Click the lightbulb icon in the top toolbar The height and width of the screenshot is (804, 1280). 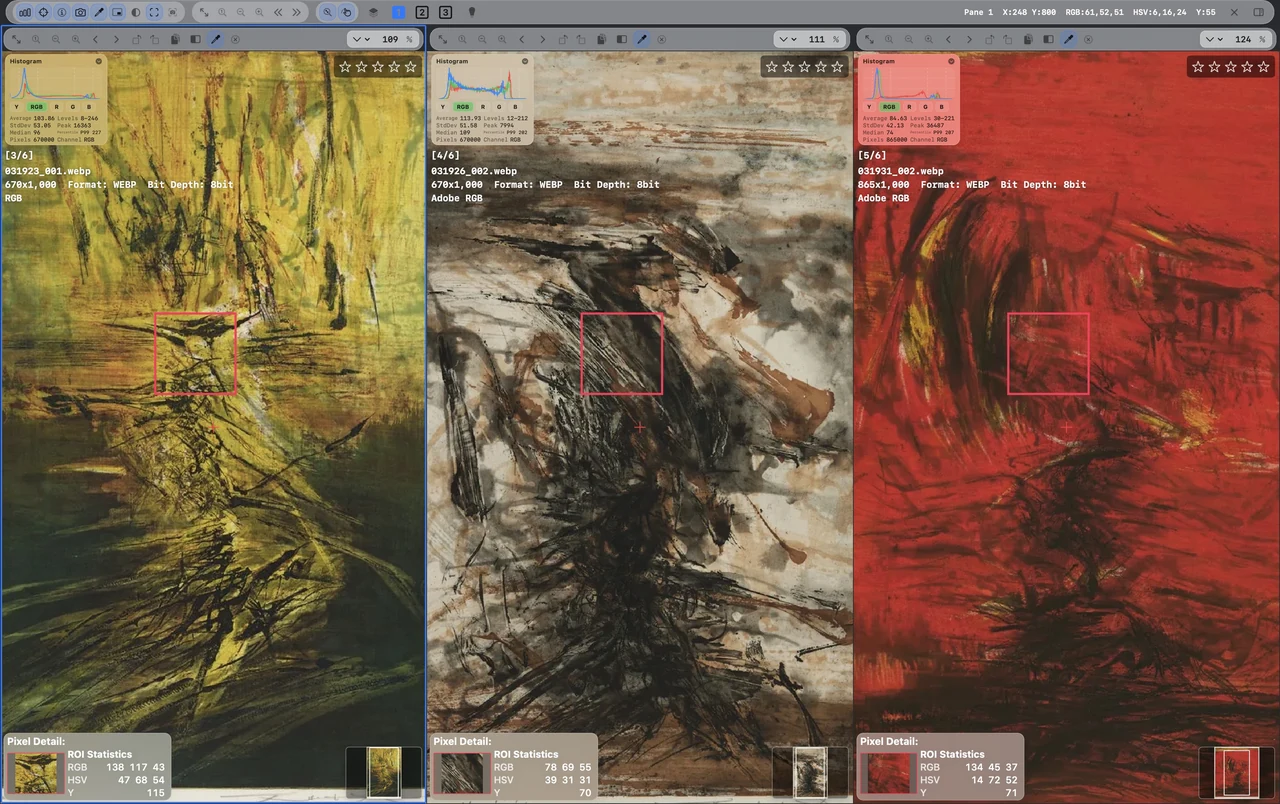point(471,12)
